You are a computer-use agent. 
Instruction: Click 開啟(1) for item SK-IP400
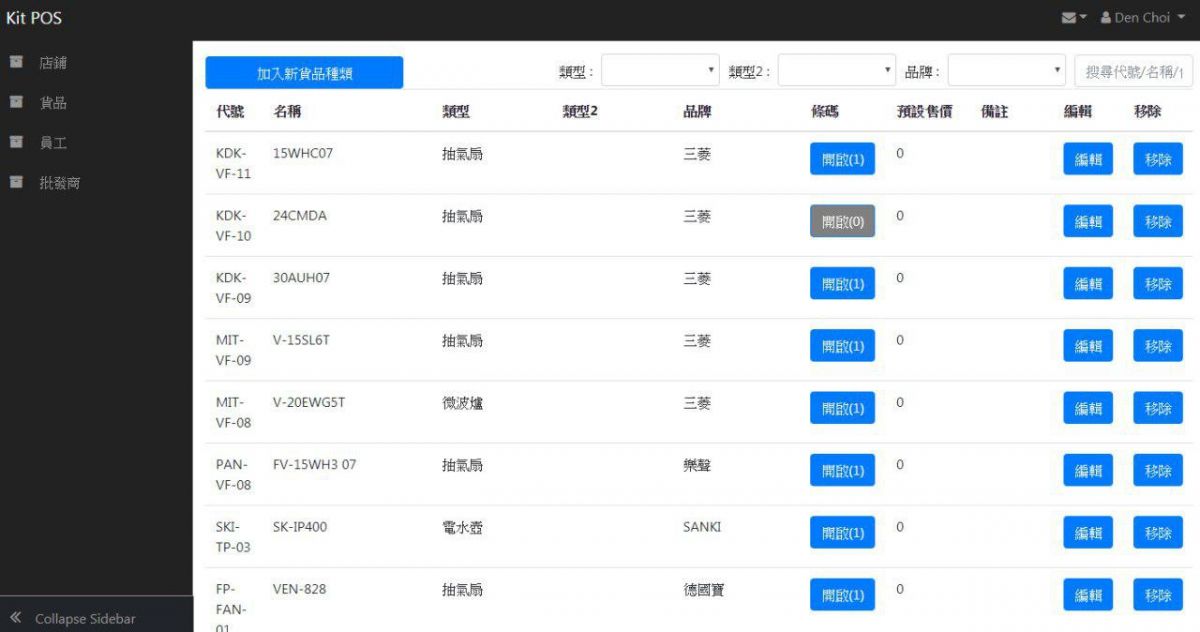[x=842, y=533]
